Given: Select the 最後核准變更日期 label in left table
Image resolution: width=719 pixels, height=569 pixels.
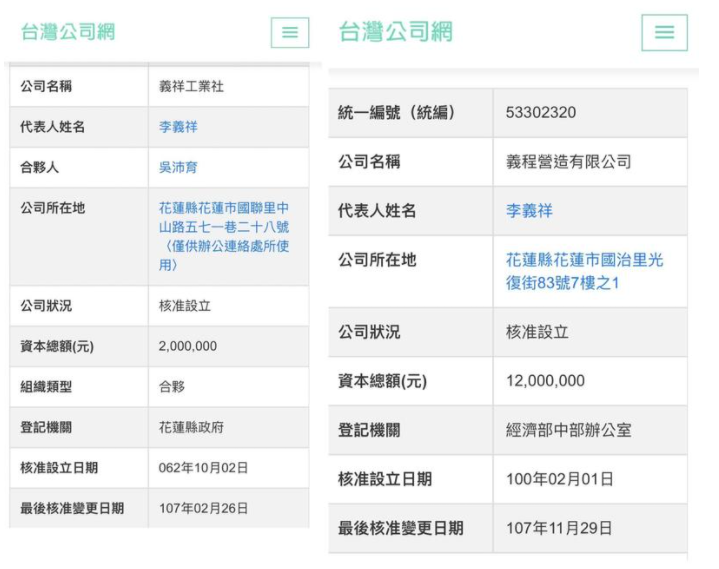Looking at the screenshot, I should point(72,508).
